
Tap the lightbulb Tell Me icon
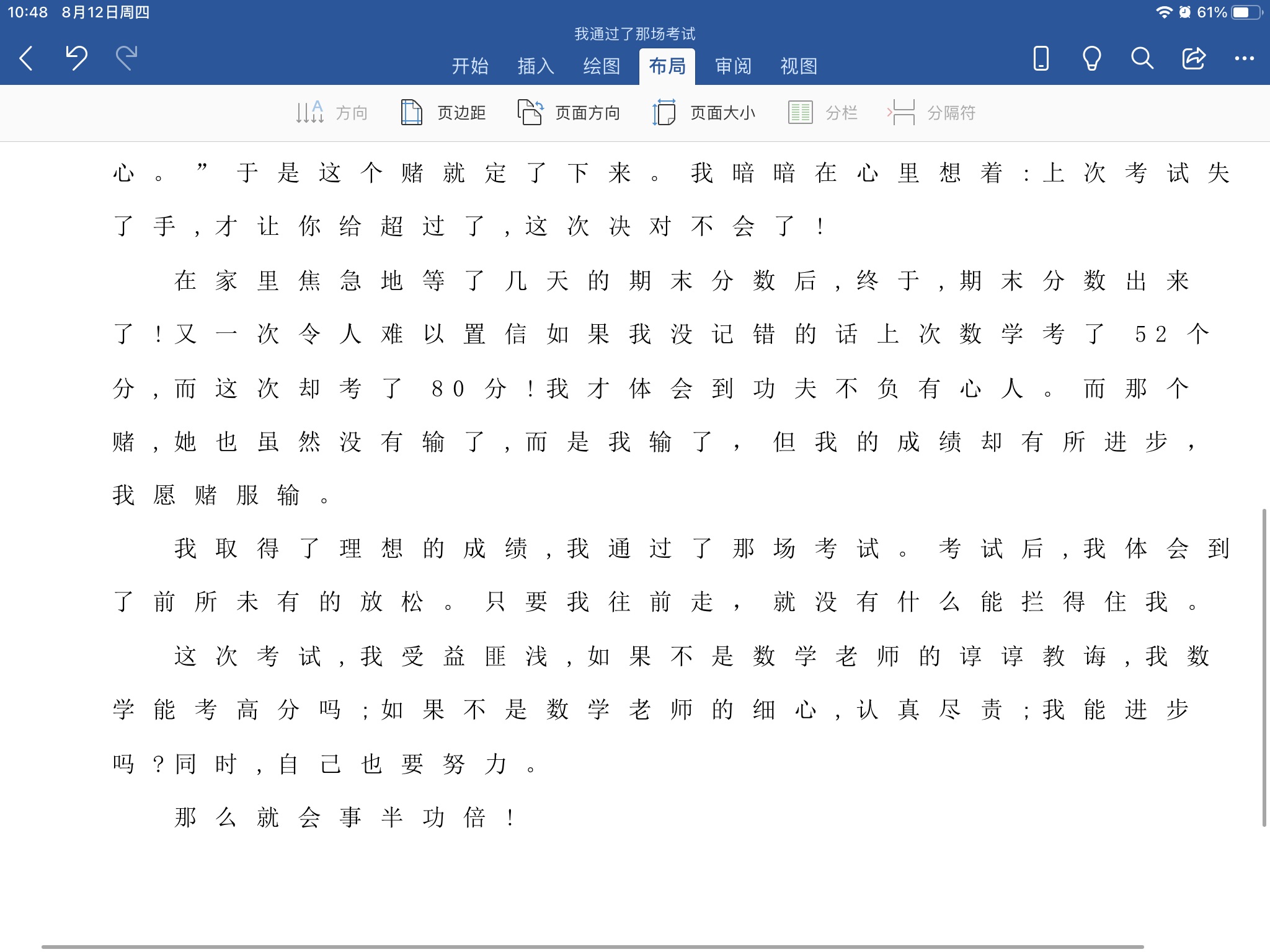pyautogui.click(x=1091, y=59)
